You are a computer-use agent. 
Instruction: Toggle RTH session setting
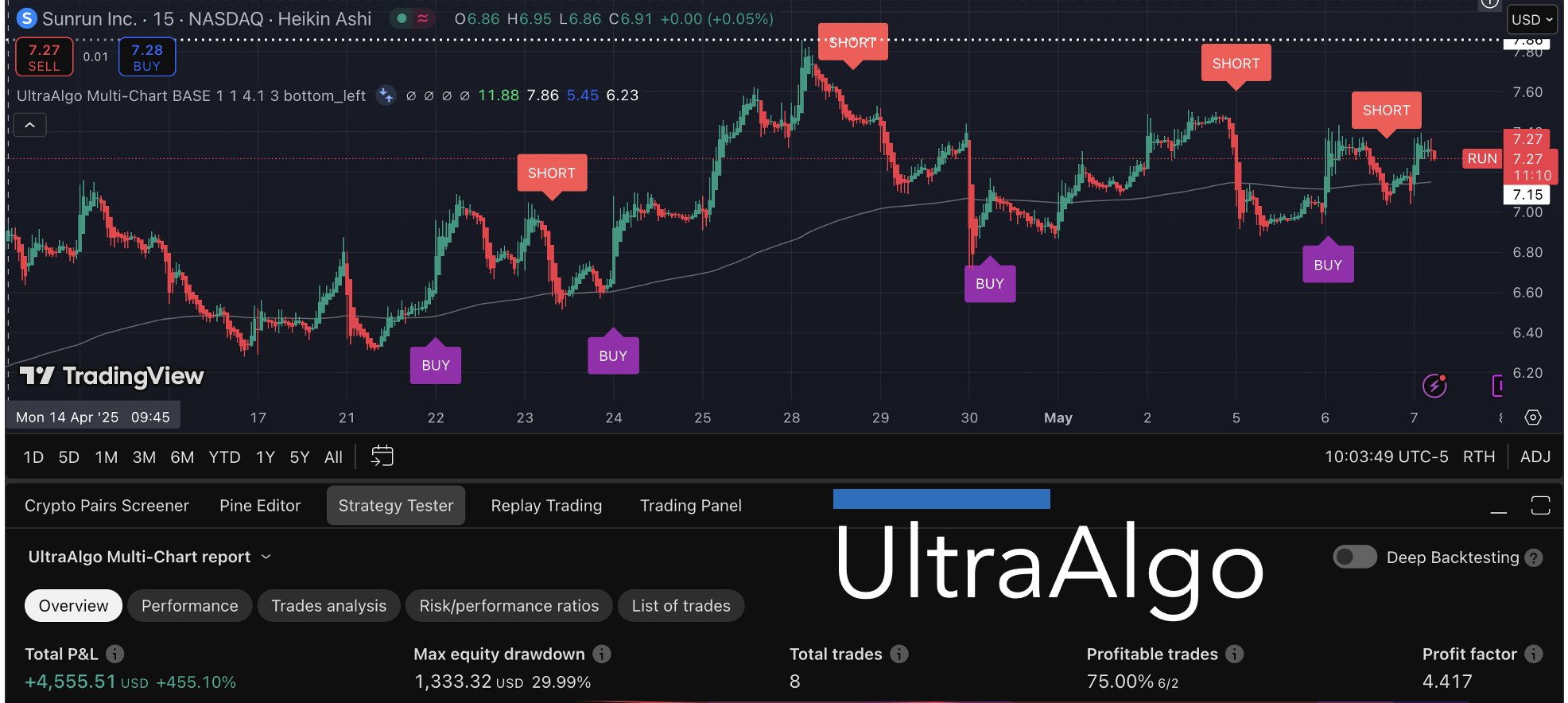pyautogui.click(x=1479, y=456)
